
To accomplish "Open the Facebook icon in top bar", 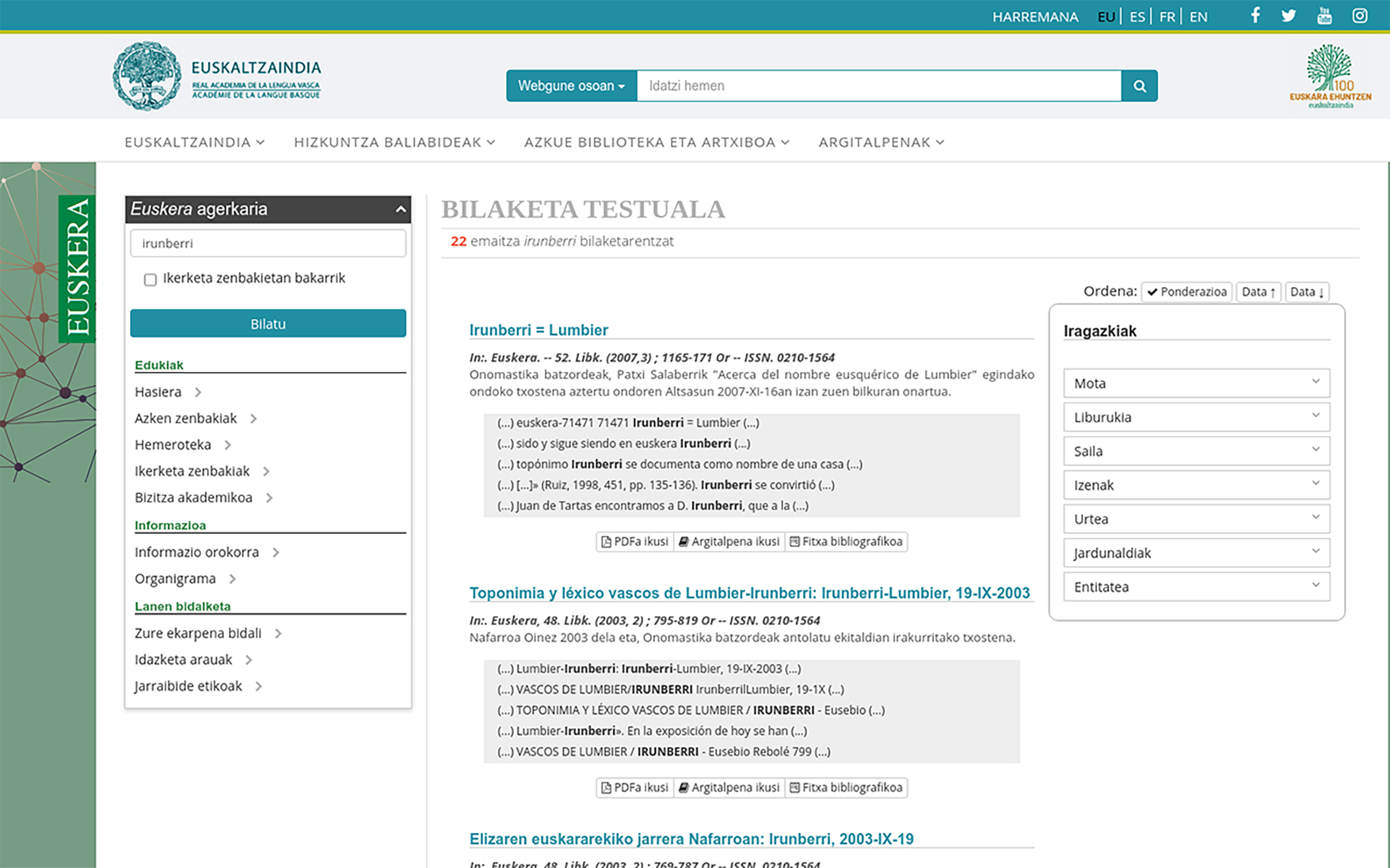I will 1255,15.
